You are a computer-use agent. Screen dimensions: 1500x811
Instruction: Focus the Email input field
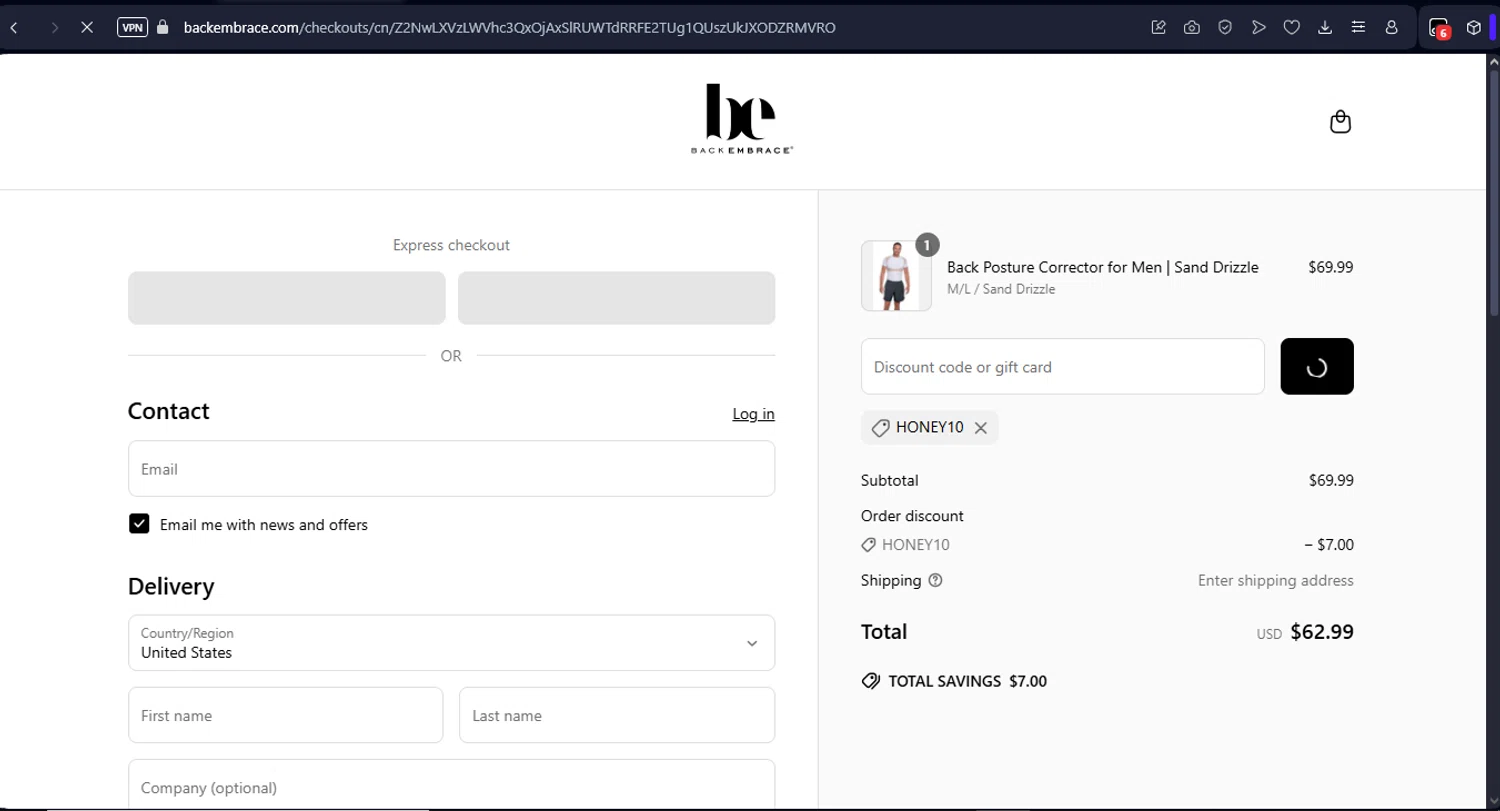[451, 469]
